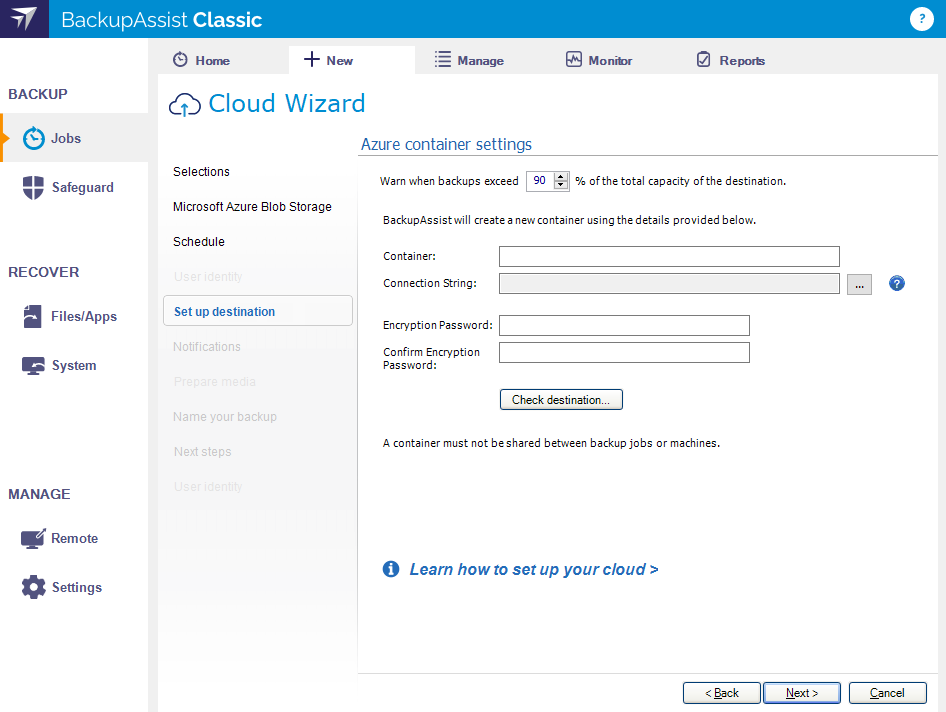
Task: Click the Home tab clock icon
Action: 180,60
